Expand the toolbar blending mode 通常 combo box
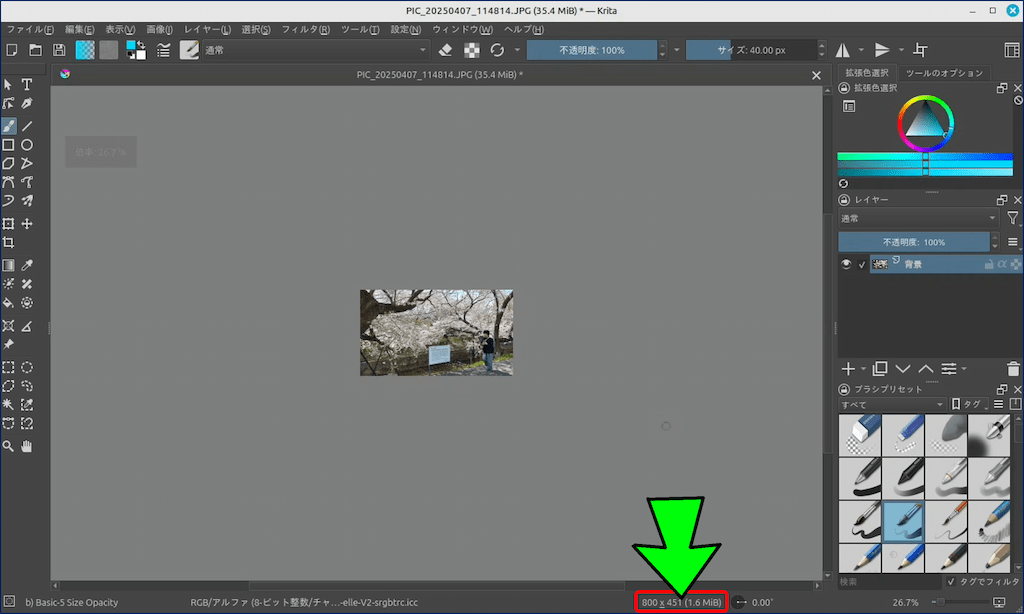The height and width of the screenshot is (614, 1024). point(315,50)
